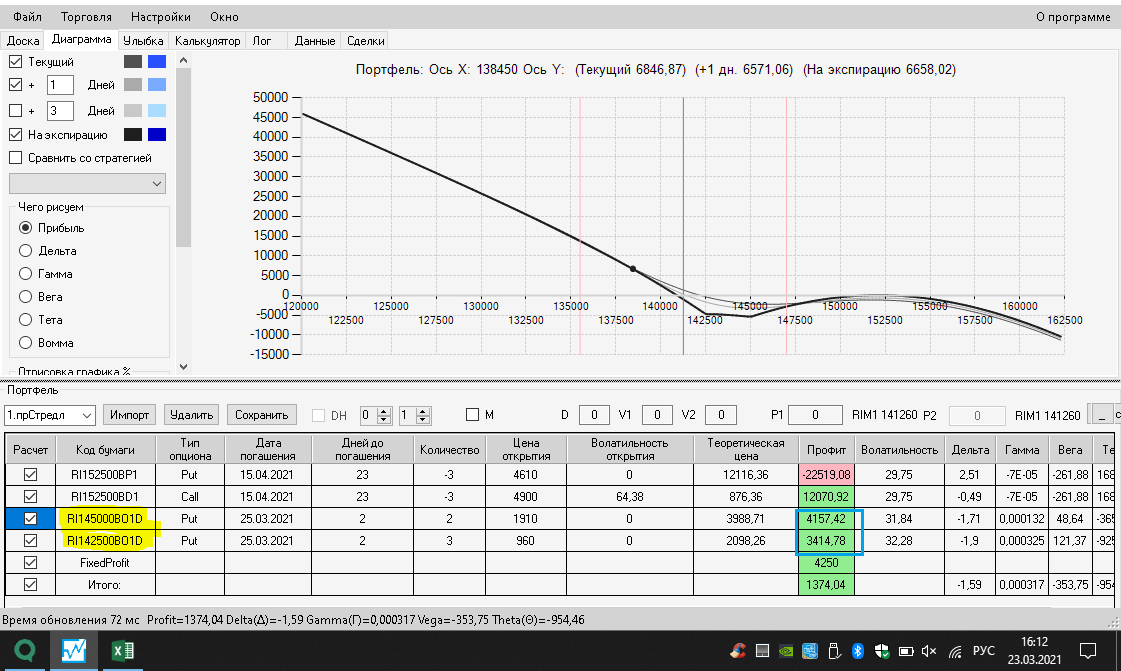Image resolution: width=1121 pixels, height=671 pixels.
Task: Toggle the +1 Дней checkbox
Action: 16,84
